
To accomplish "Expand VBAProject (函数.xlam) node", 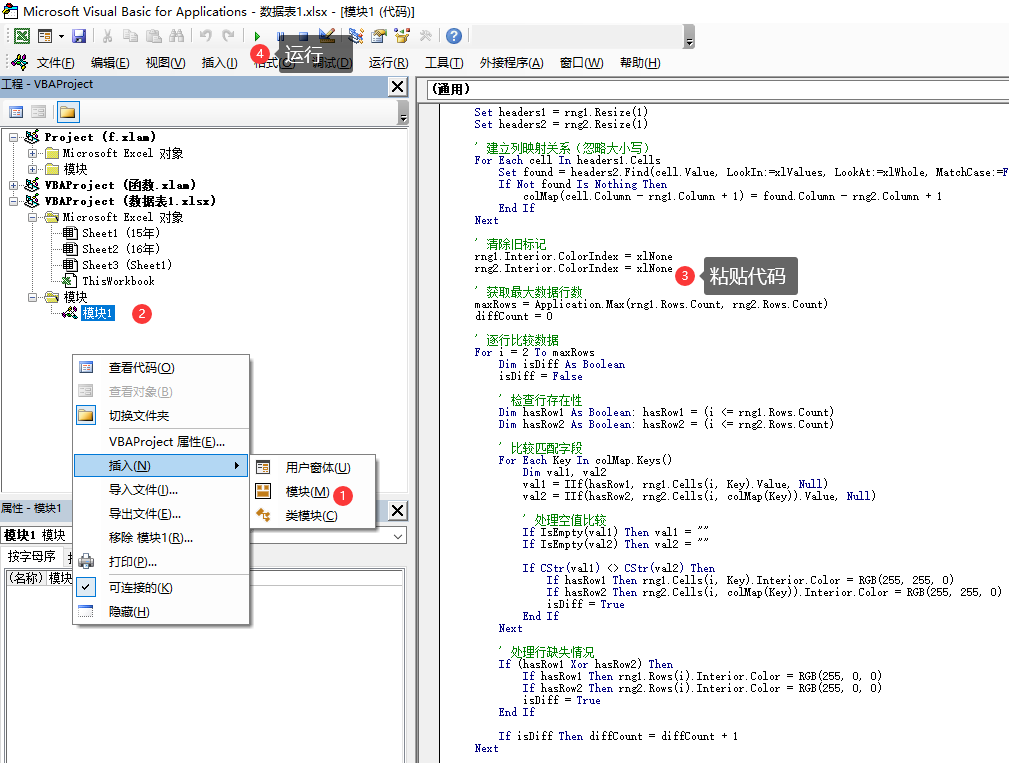I will (x=14, y=185).
